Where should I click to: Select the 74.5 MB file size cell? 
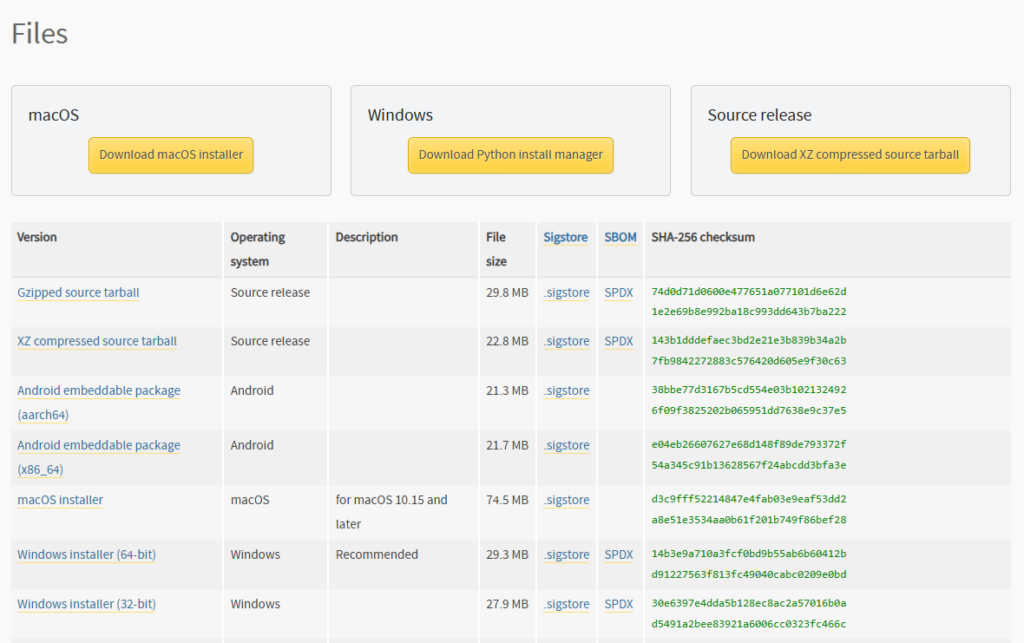click(507, 500)
